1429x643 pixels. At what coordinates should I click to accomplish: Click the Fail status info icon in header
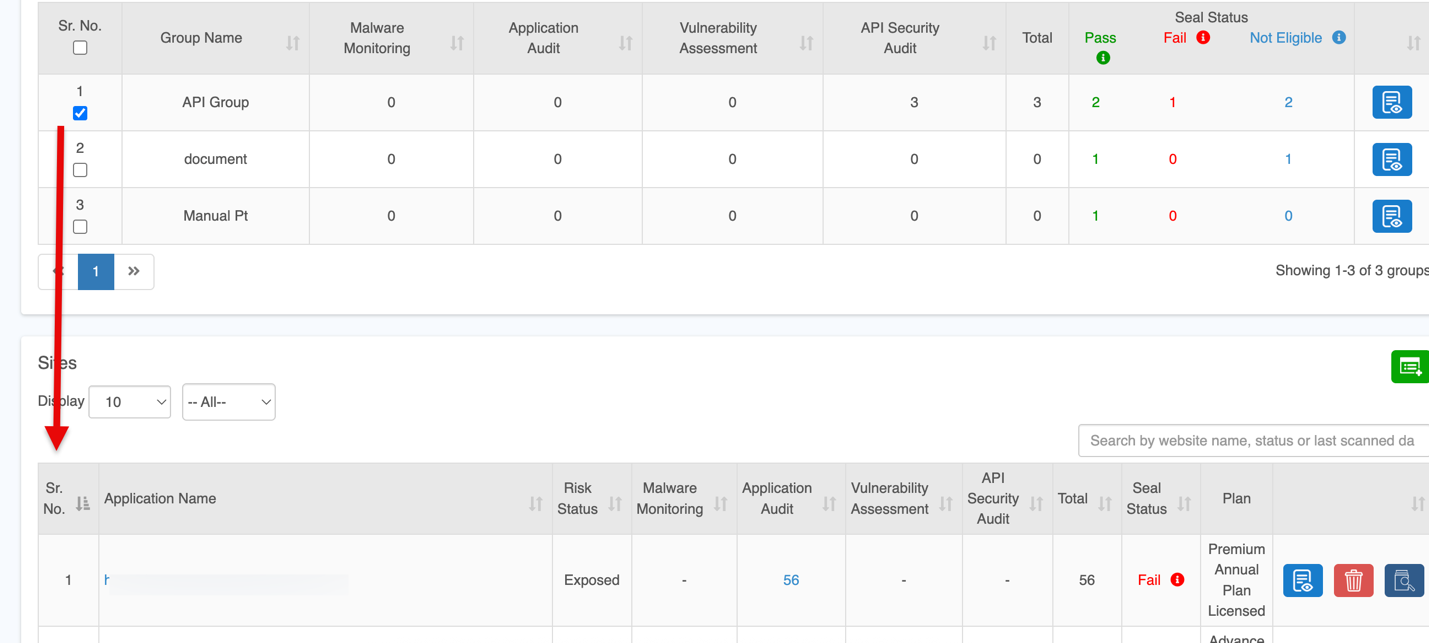coord(1203,38)
